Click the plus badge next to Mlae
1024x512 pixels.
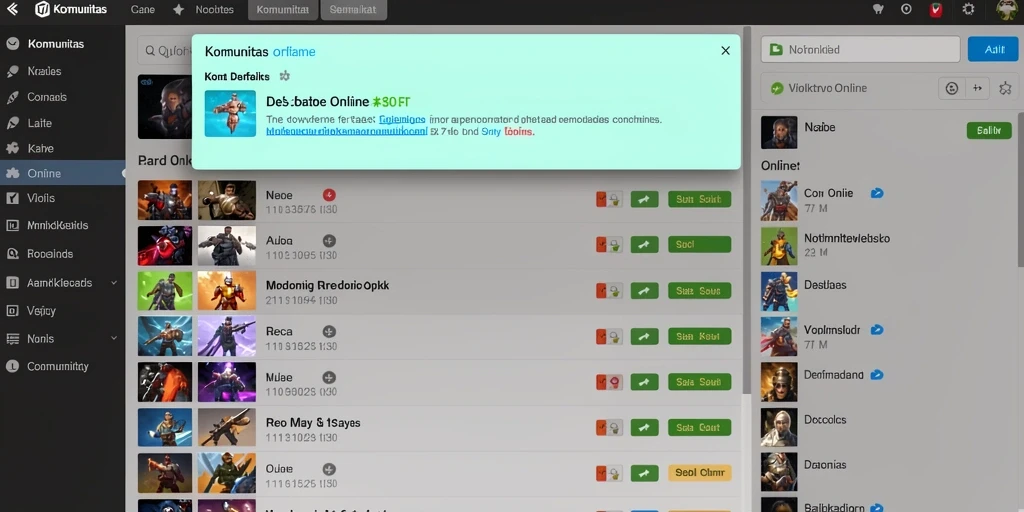pos(329,377)
